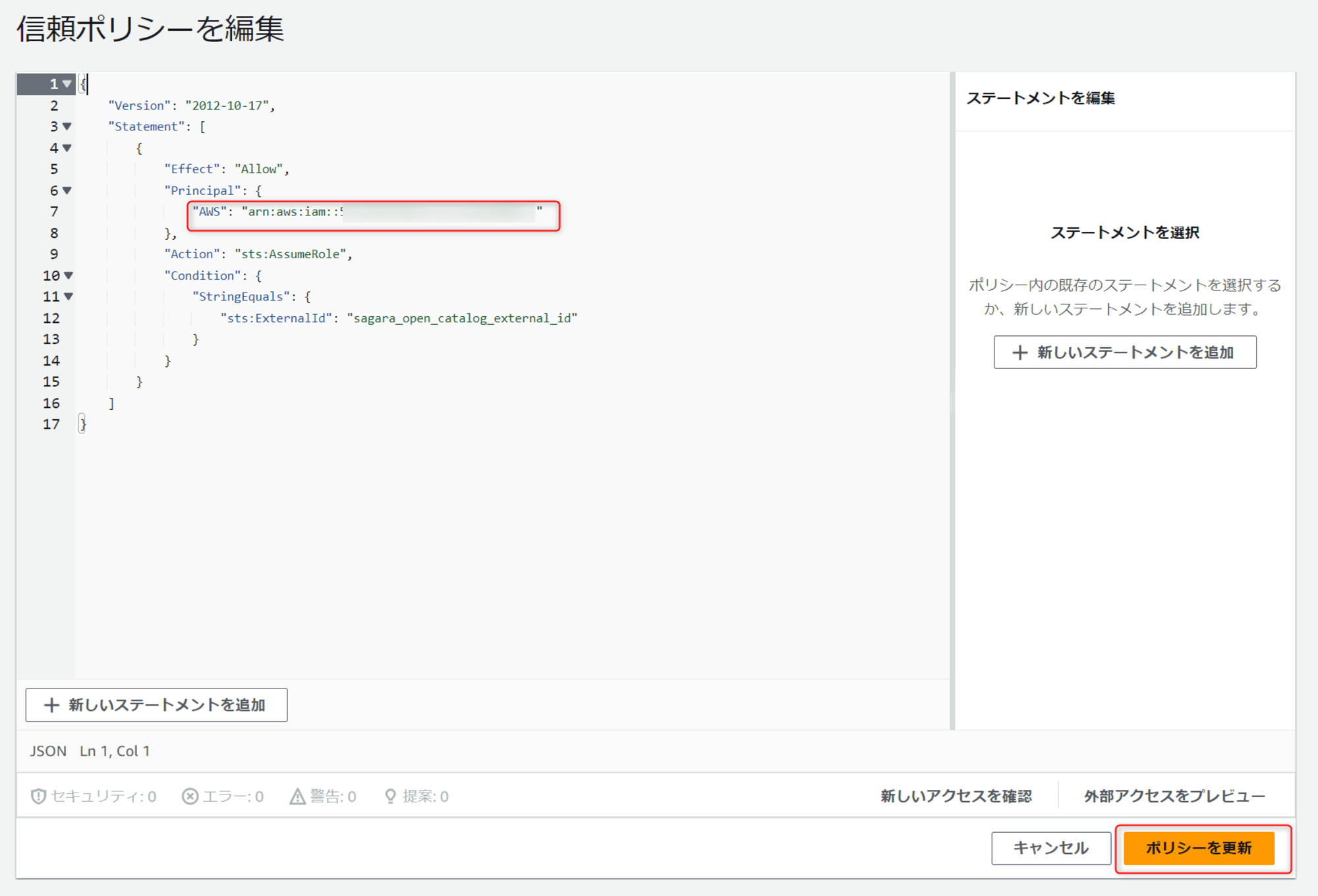Click the "sts:AssumeRole" value
1318x896 pixels.
[290, 254]
